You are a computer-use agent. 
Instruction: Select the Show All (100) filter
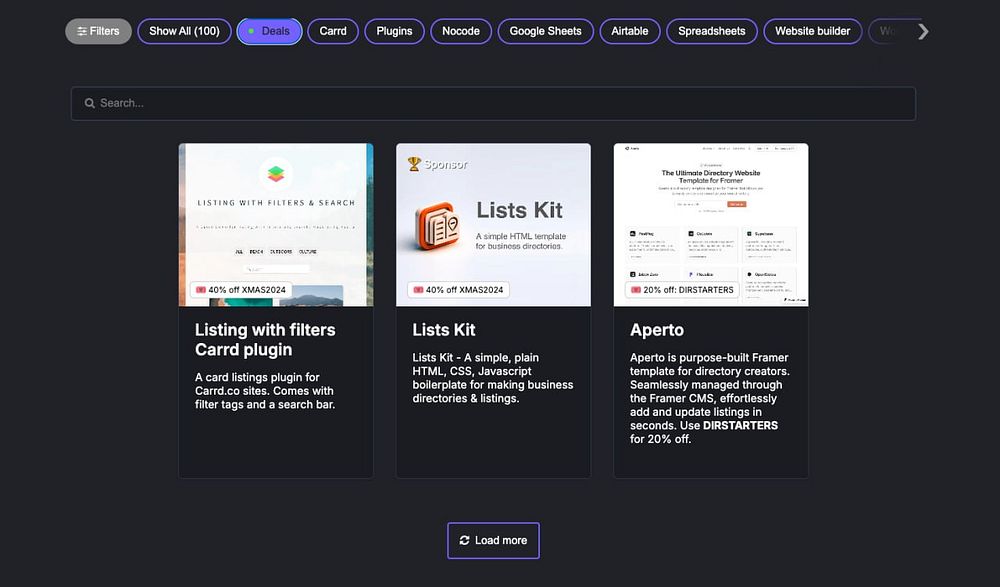click(x=184, y=31)
